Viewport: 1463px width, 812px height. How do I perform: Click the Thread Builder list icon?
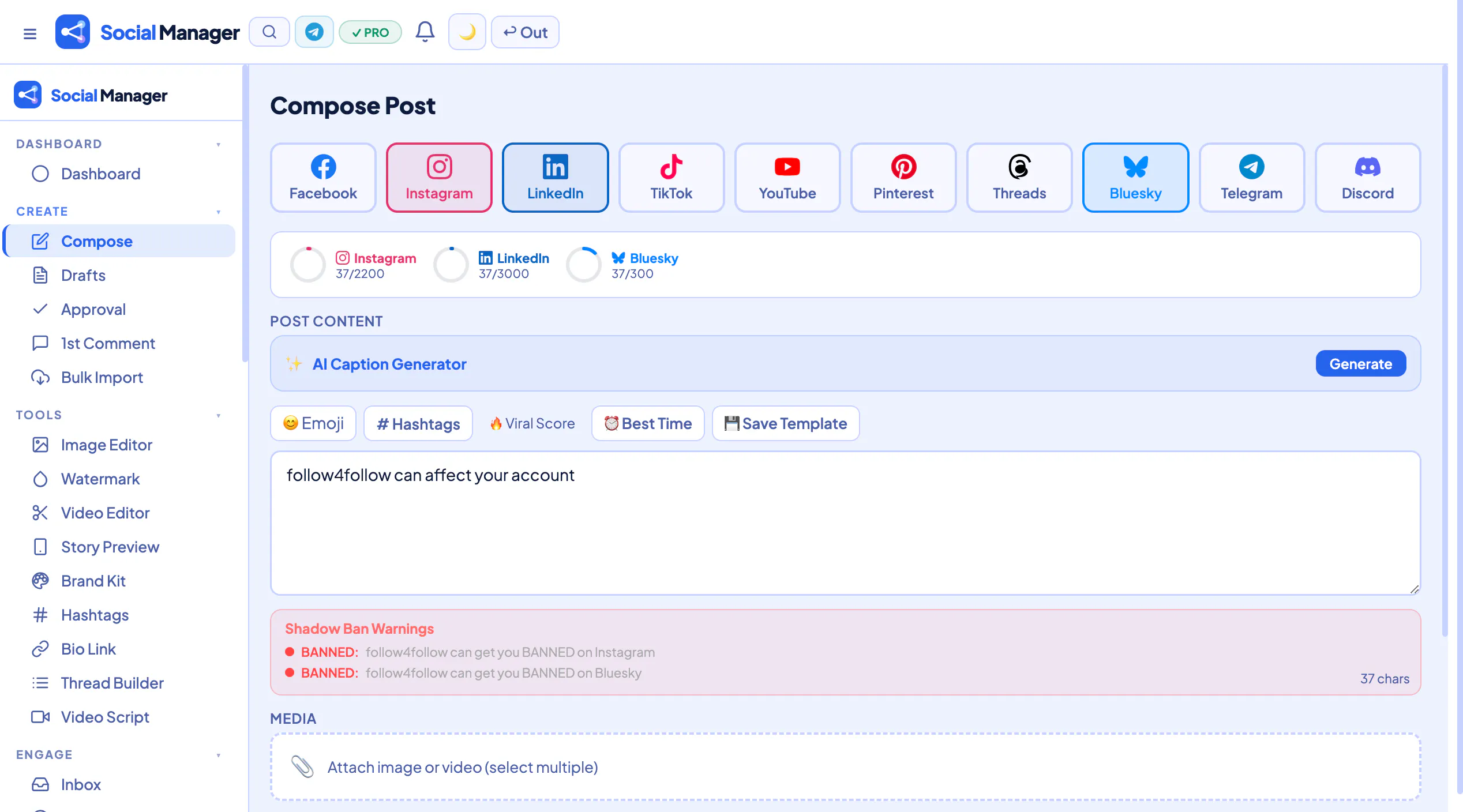tap(40, 683)
